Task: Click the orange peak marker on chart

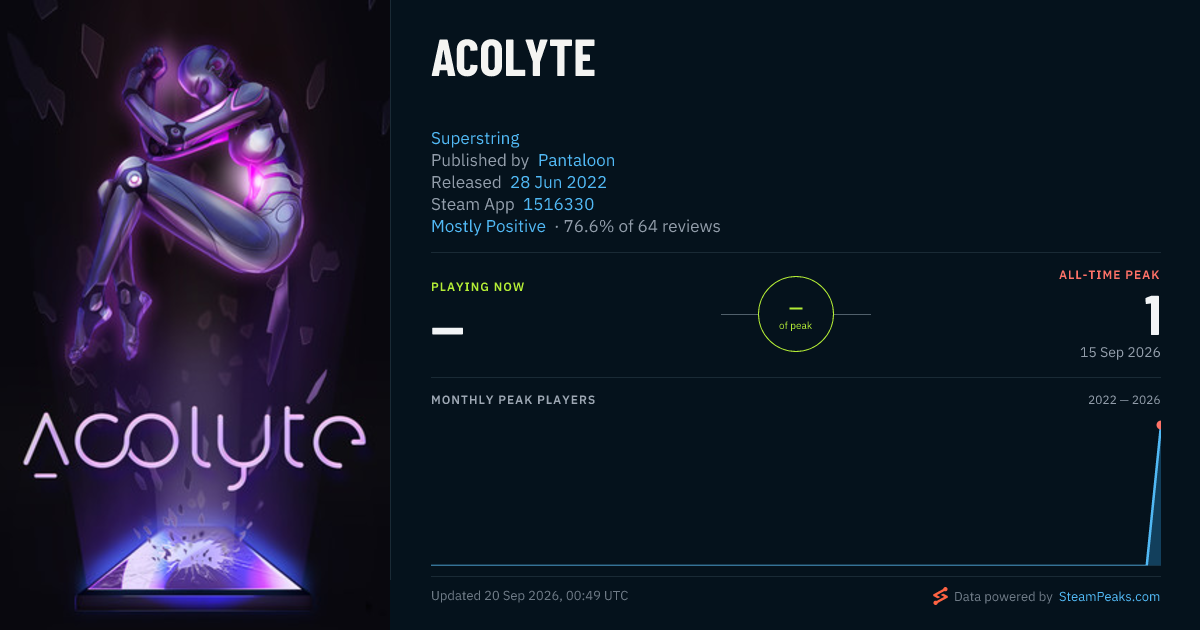Action: tap(1160, 425)
